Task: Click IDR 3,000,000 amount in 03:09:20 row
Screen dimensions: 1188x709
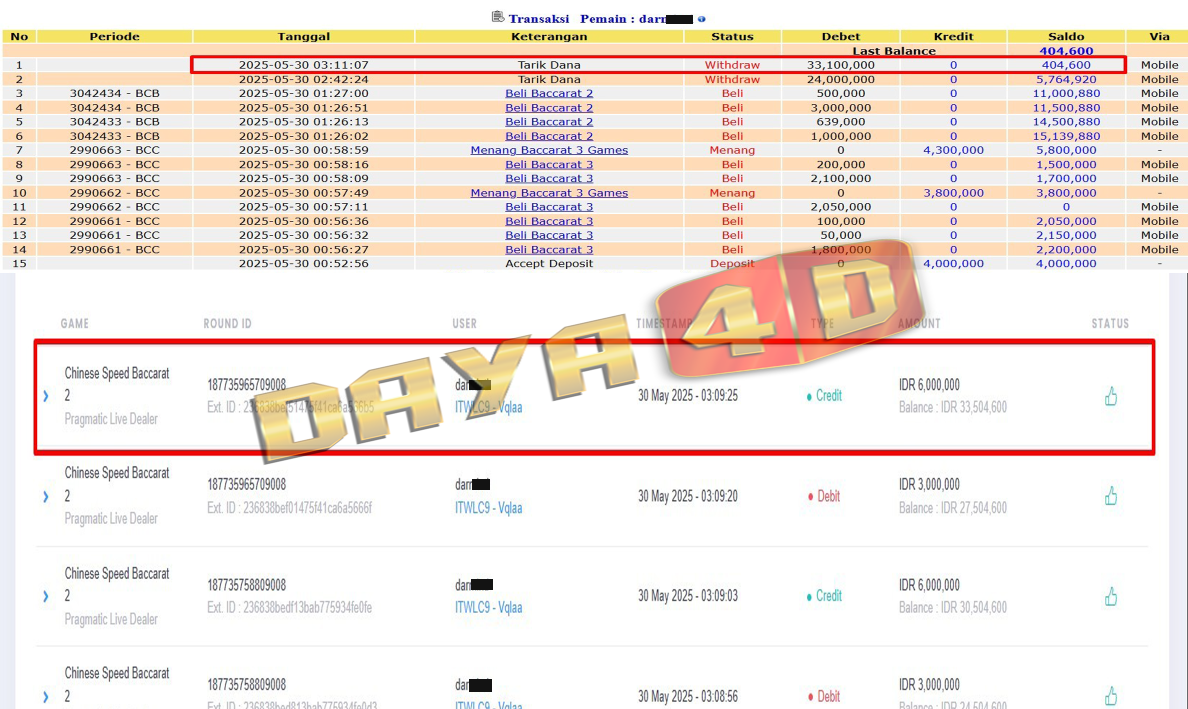Action: click(x=930, y=485)
